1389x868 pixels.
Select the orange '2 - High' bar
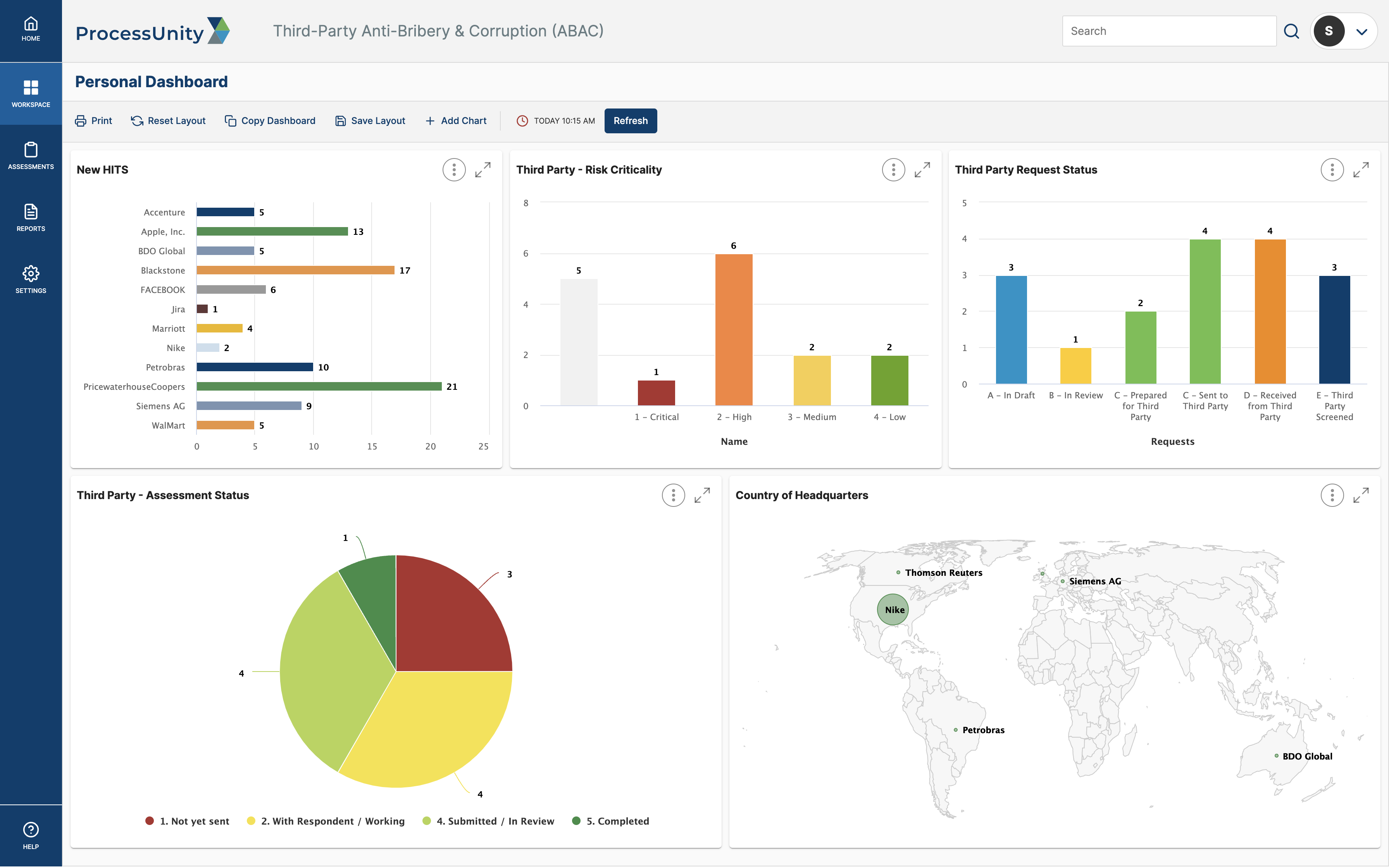(734, 329)
